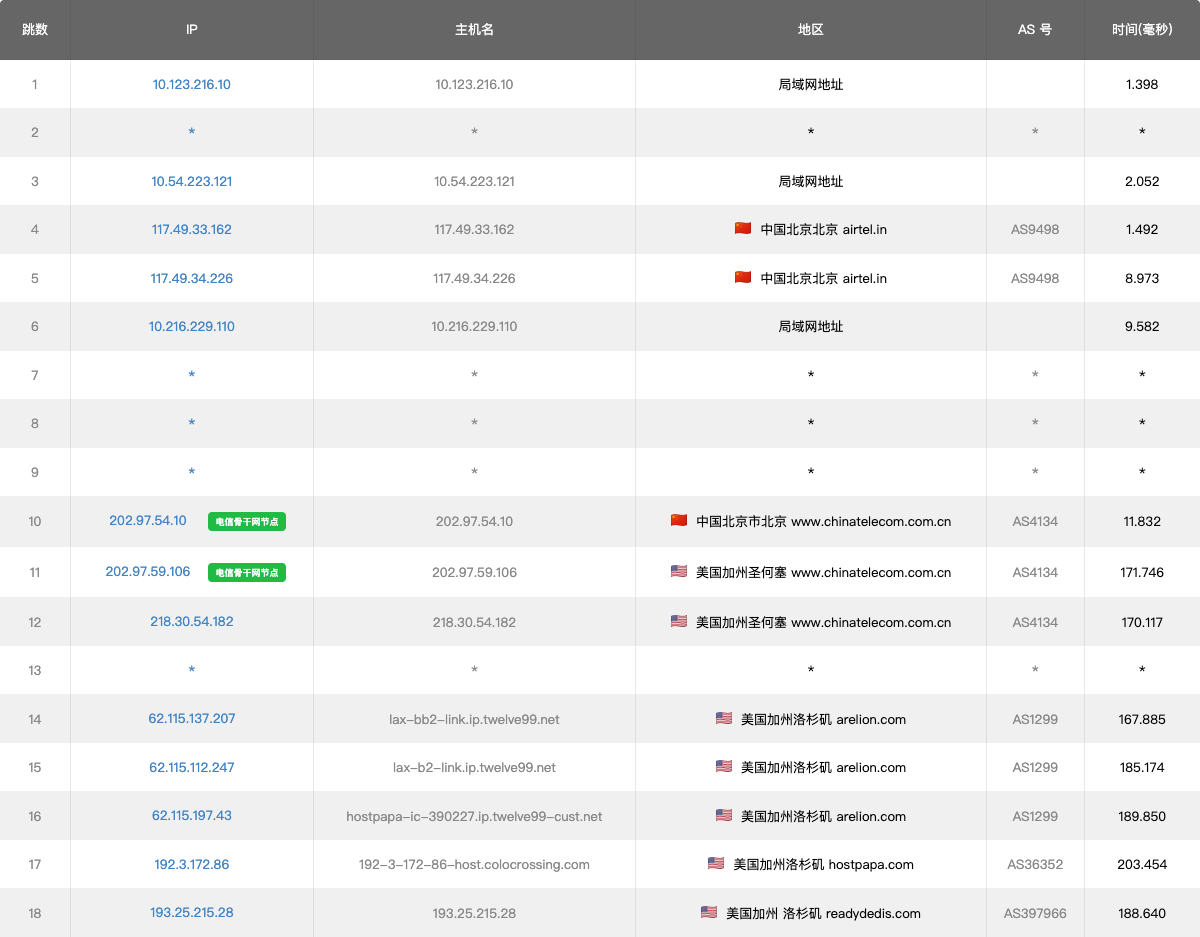The height and width of the screenshot is (937, 1200).
Task: Click hostname lax-bb2-link.ip.twelve99.net
Action: click(474, 719)
